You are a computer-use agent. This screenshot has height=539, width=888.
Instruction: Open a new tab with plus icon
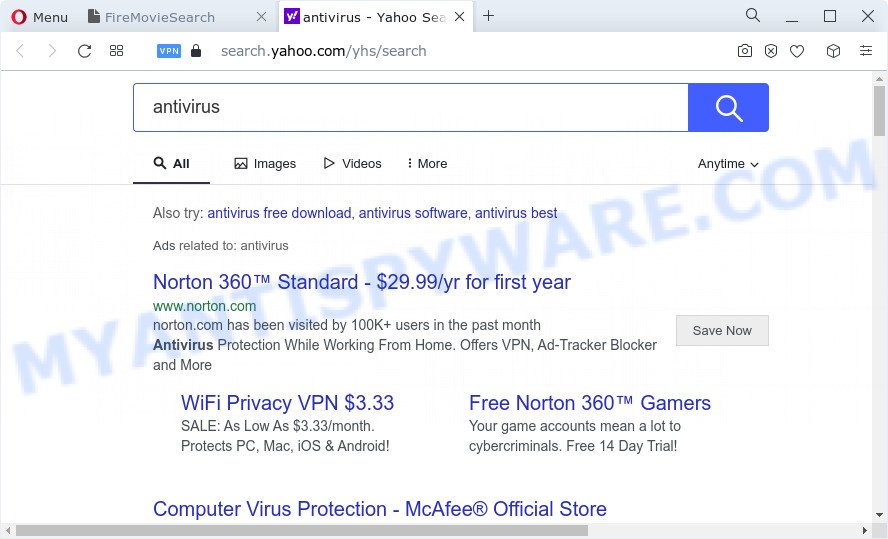pyautogui.click(x=488, y=16)
